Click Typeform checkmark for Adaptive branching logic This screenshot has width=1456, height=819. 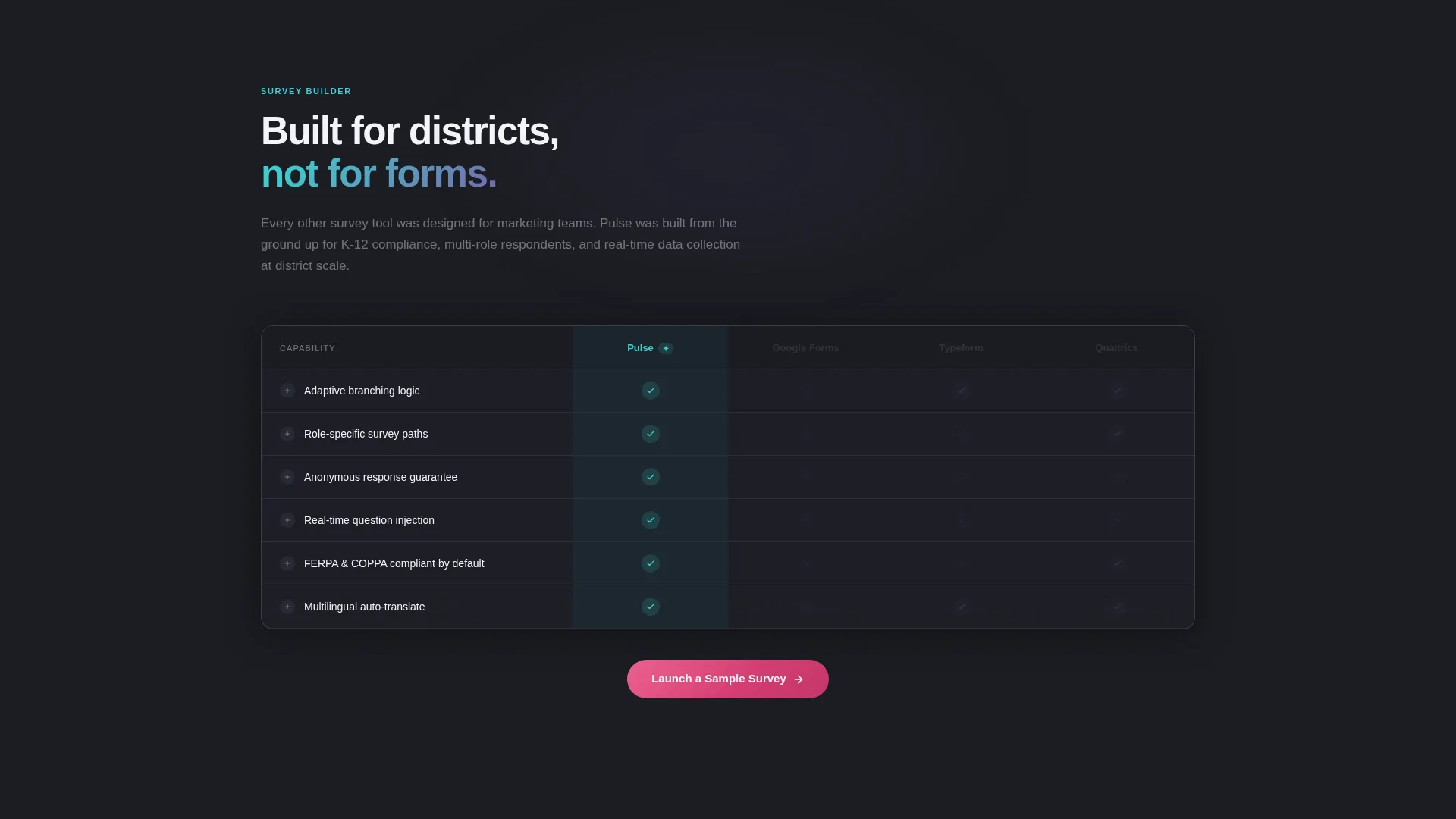coord(961,391)
